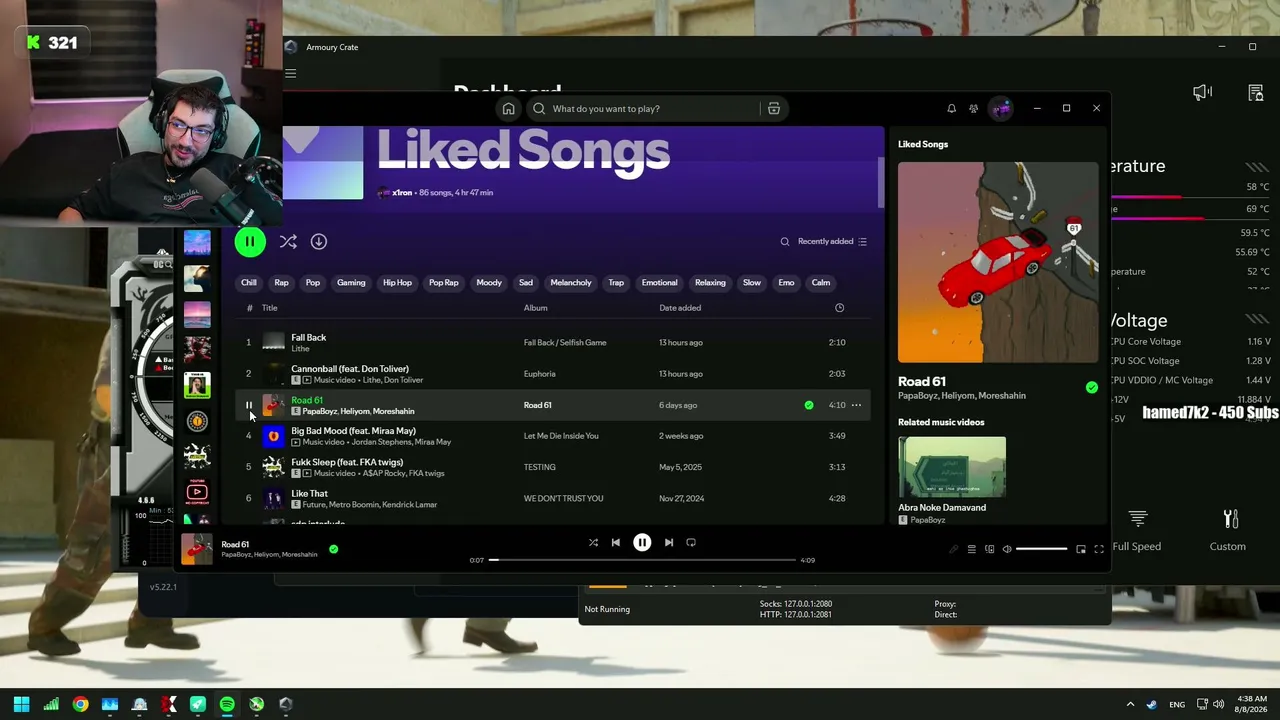Open Google Chrome from the taskbar

click(x=80, y=704)
